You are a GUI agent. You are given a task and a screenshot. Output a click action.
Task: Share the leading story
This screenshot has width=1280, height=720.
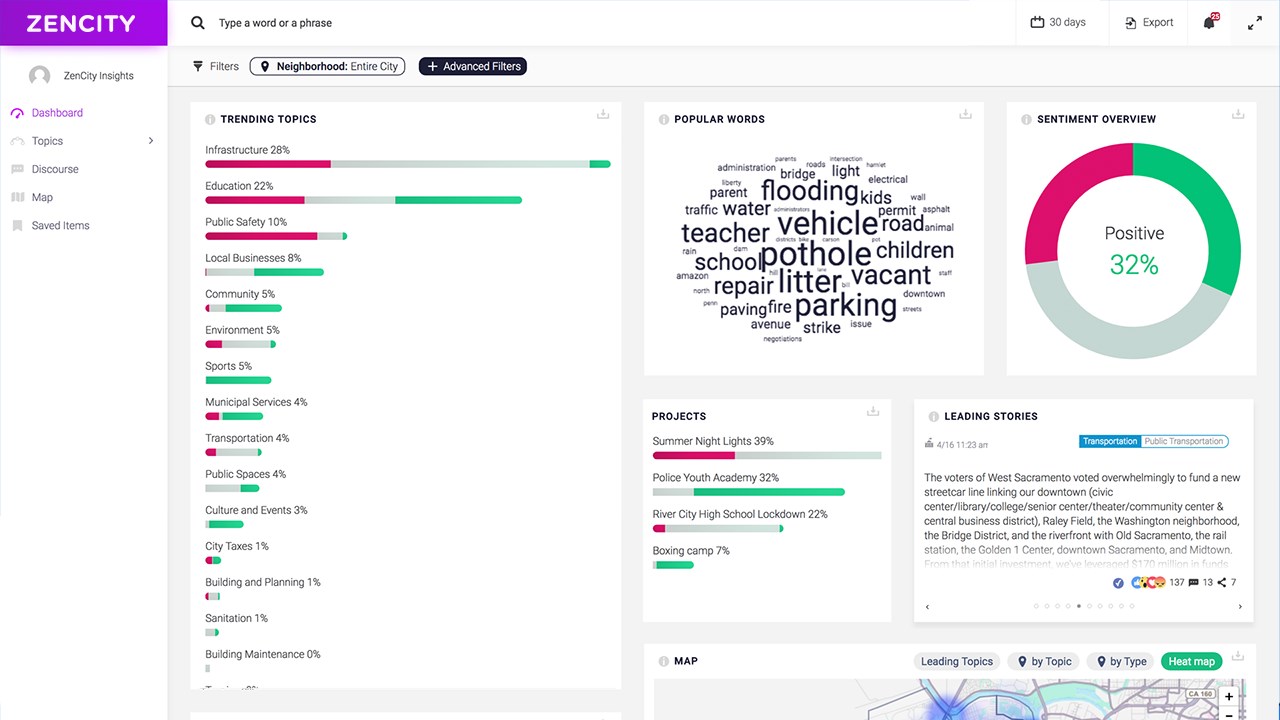pos(1222,582)
